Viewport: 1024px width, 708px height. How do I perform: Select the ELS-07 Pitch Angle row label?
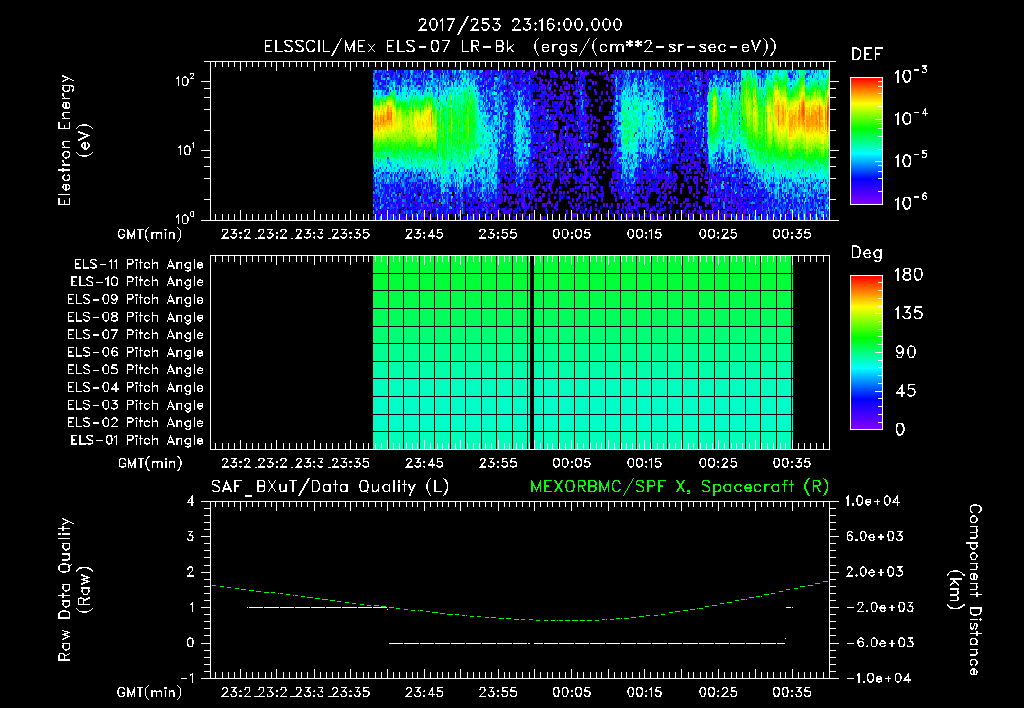pyautogui.click(x=136, y=334)
